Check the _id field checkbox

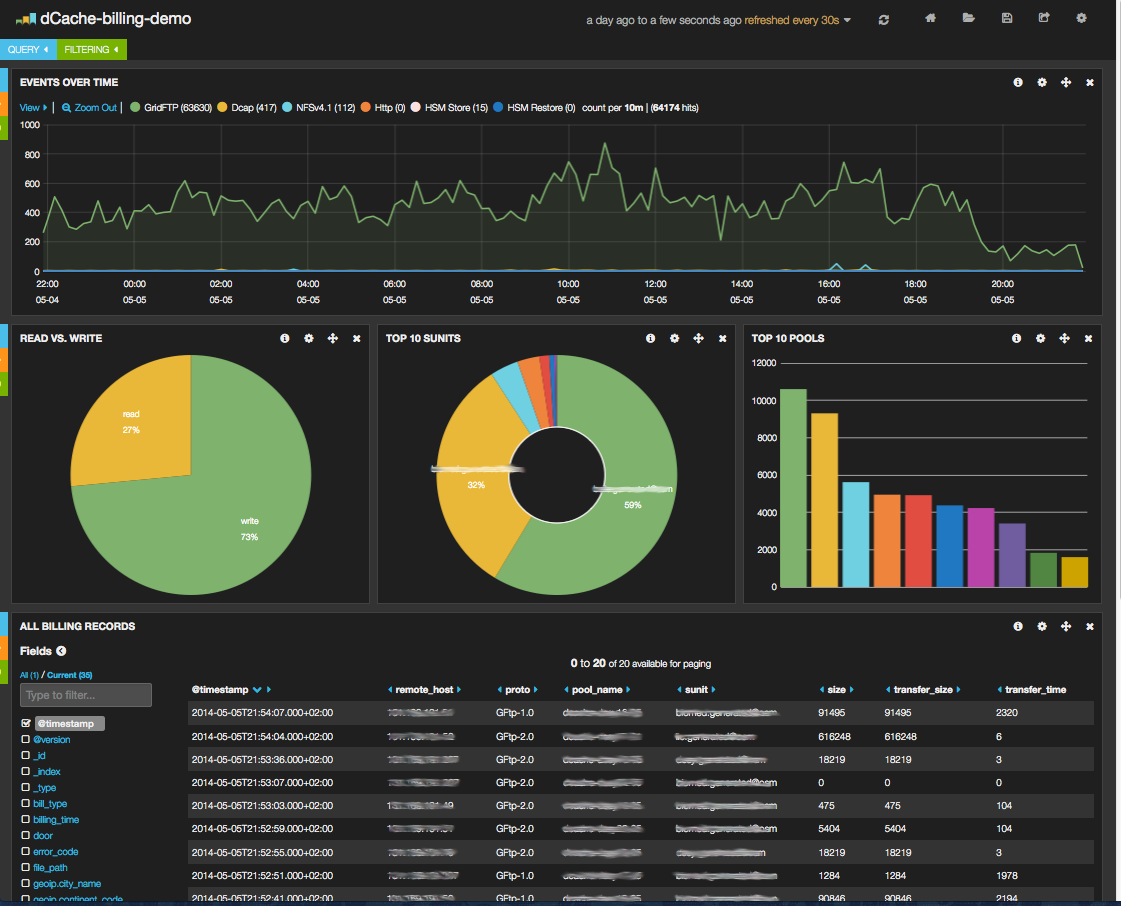click(26, 755)
